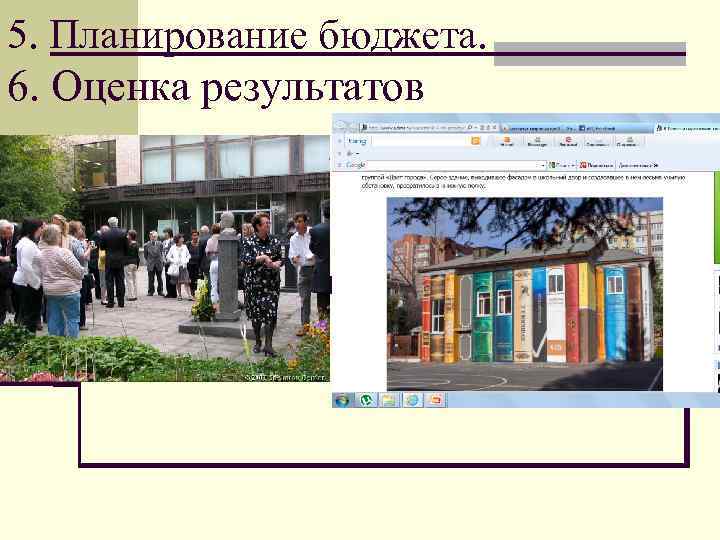Click the Bing search field
Screen dimensions: 720x540
point(420,141)
